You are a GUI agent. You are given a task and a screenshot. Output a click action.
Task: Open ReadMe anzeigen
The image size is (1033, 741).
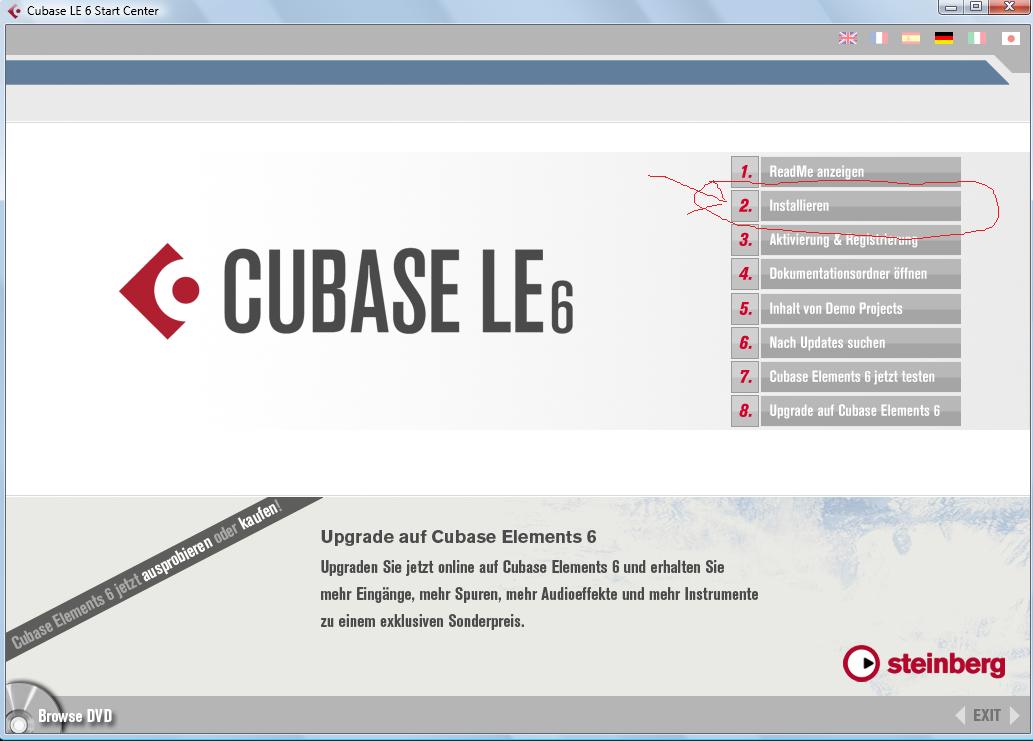[860, 172]
